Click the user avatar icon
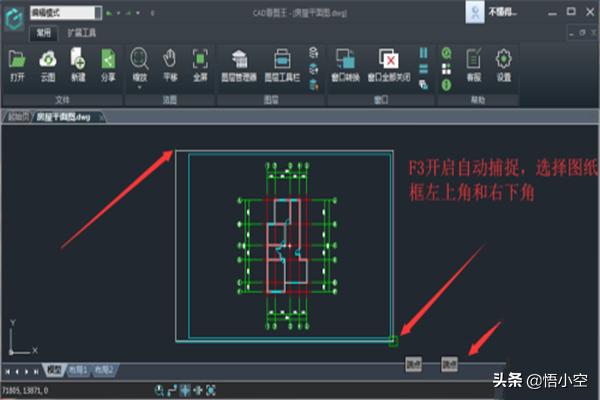600x400 pixels. pyautogui.click(x=475, y=12)
